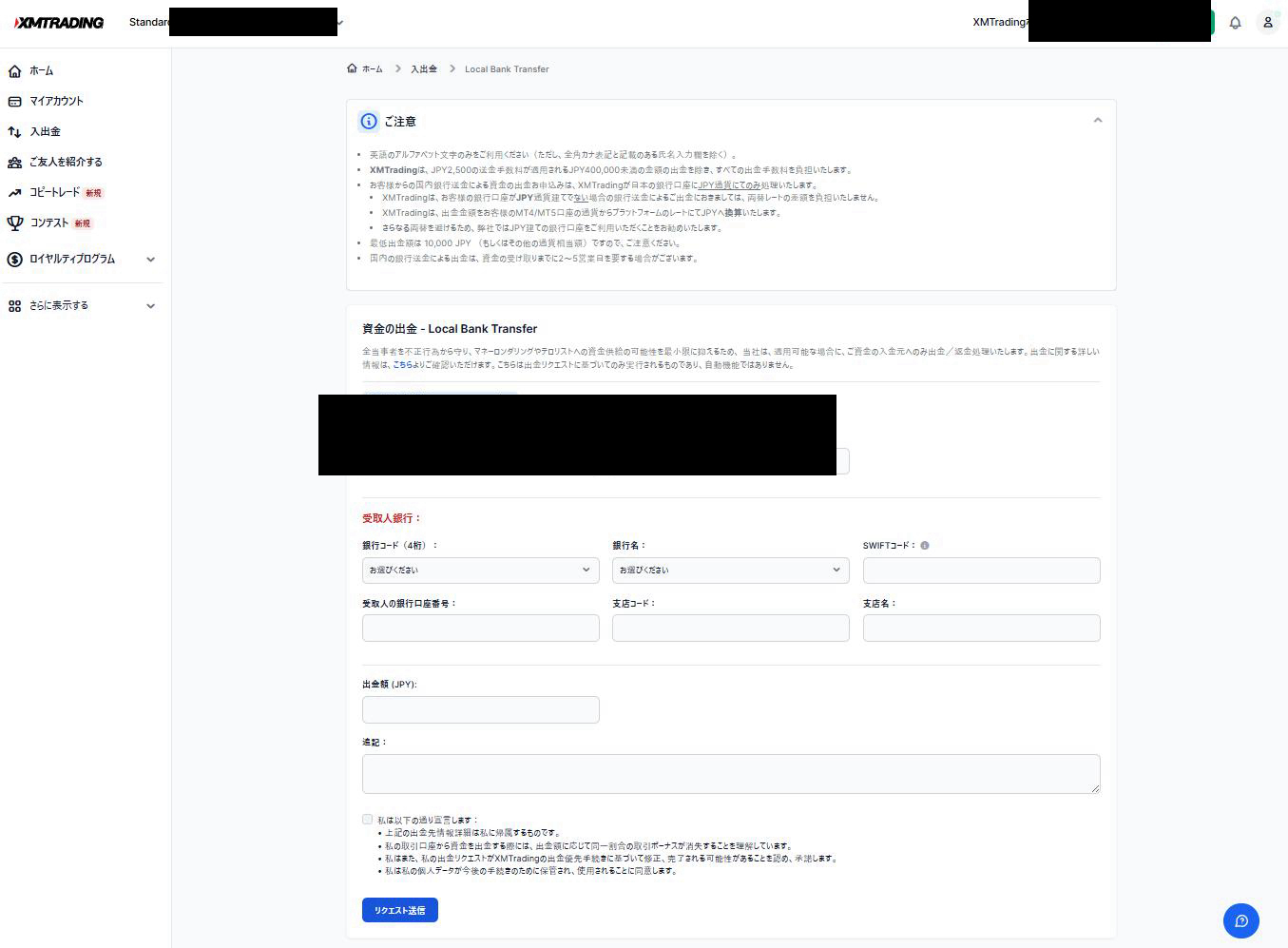The height and width of the screenshot is (948, 1288).
Task: Click inside the 追記 textarea
Action: pyautogui.click(x=731, y=774)
